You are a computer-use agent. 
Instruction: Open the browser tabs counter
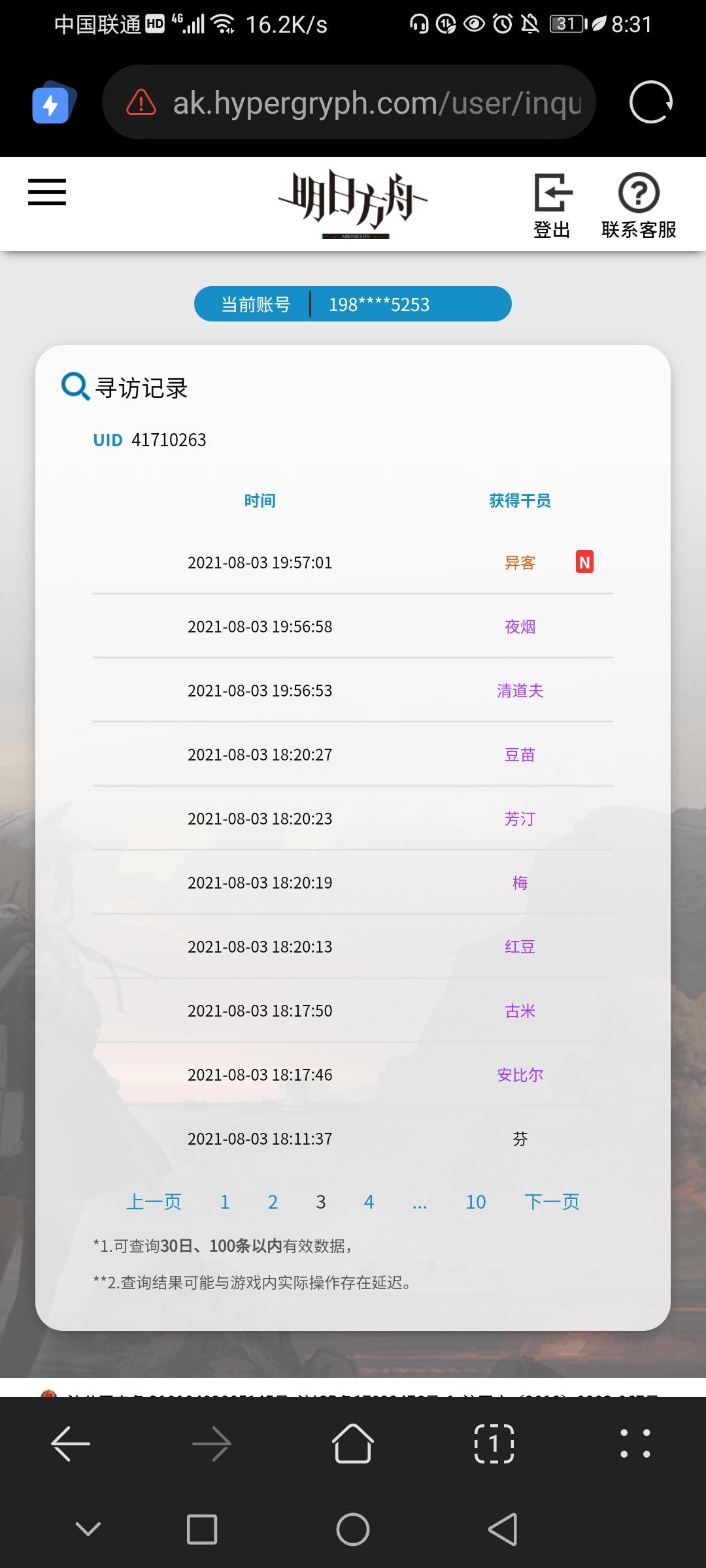click(x=494, y=1443)
